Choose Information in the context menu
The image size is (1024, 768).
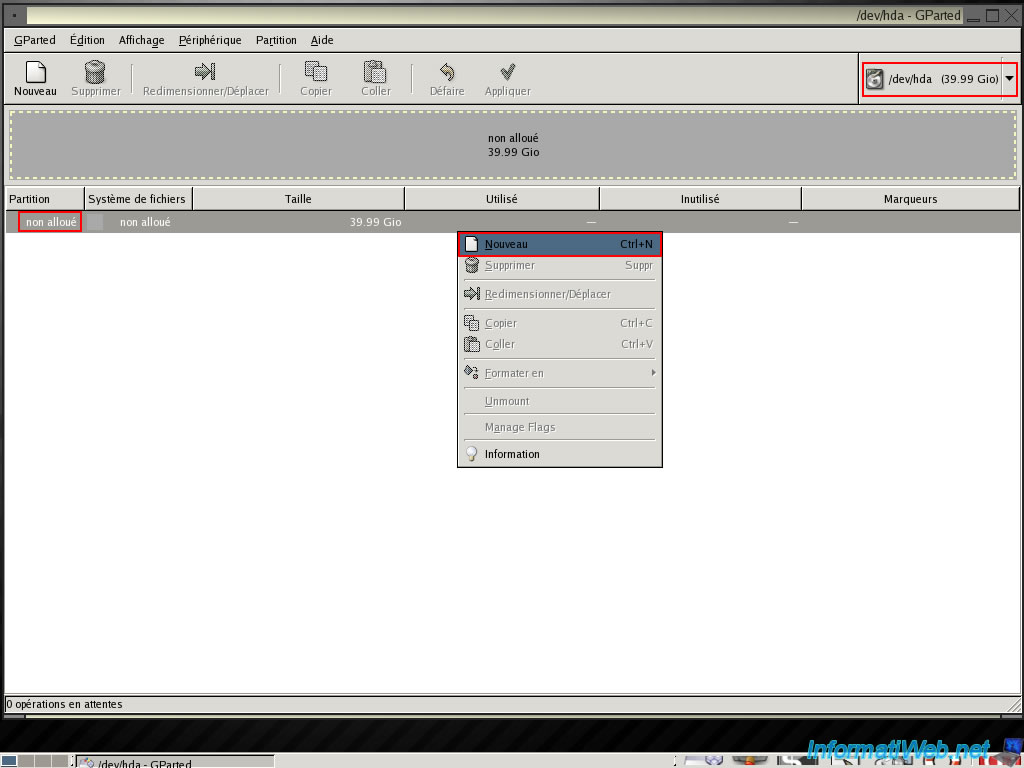coord(560,454)
